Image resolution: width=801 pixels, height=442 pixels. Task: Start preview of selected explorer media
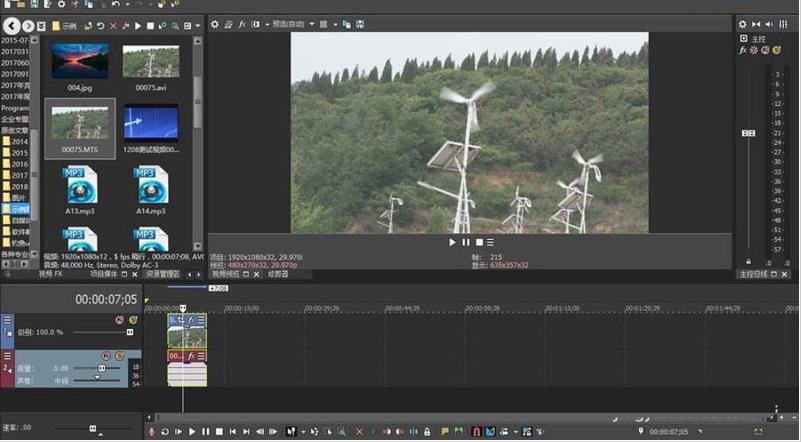coord(138,26)
